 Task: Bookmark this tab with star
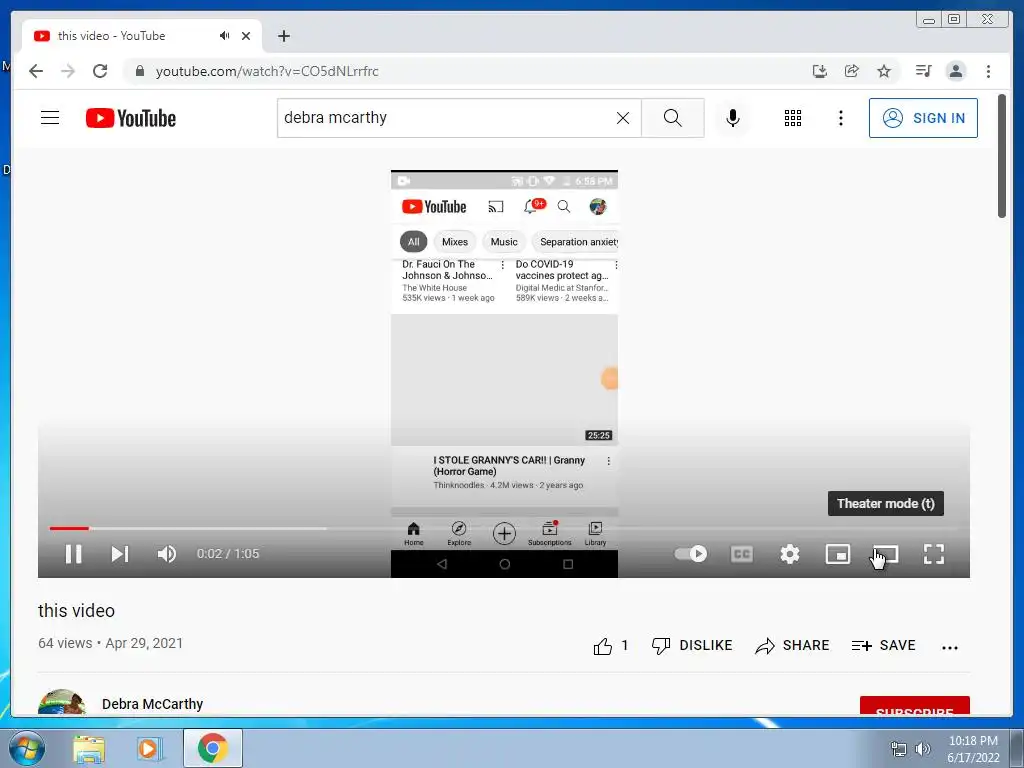tap(884, 71)
